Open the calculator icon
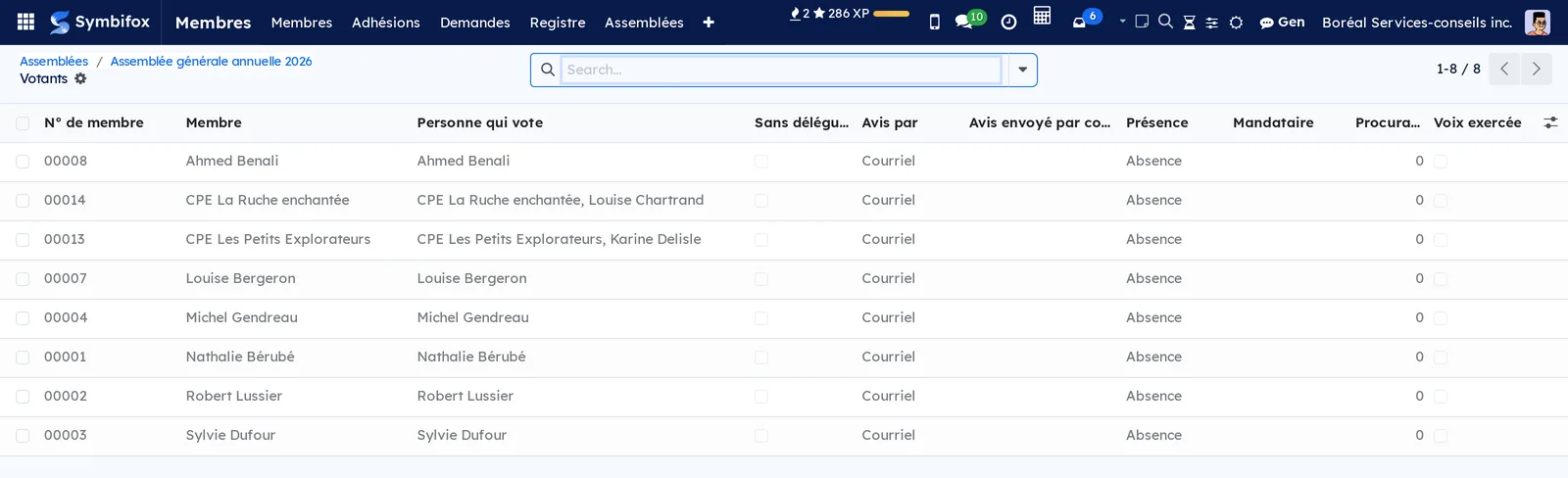 tap(1042, 16)
